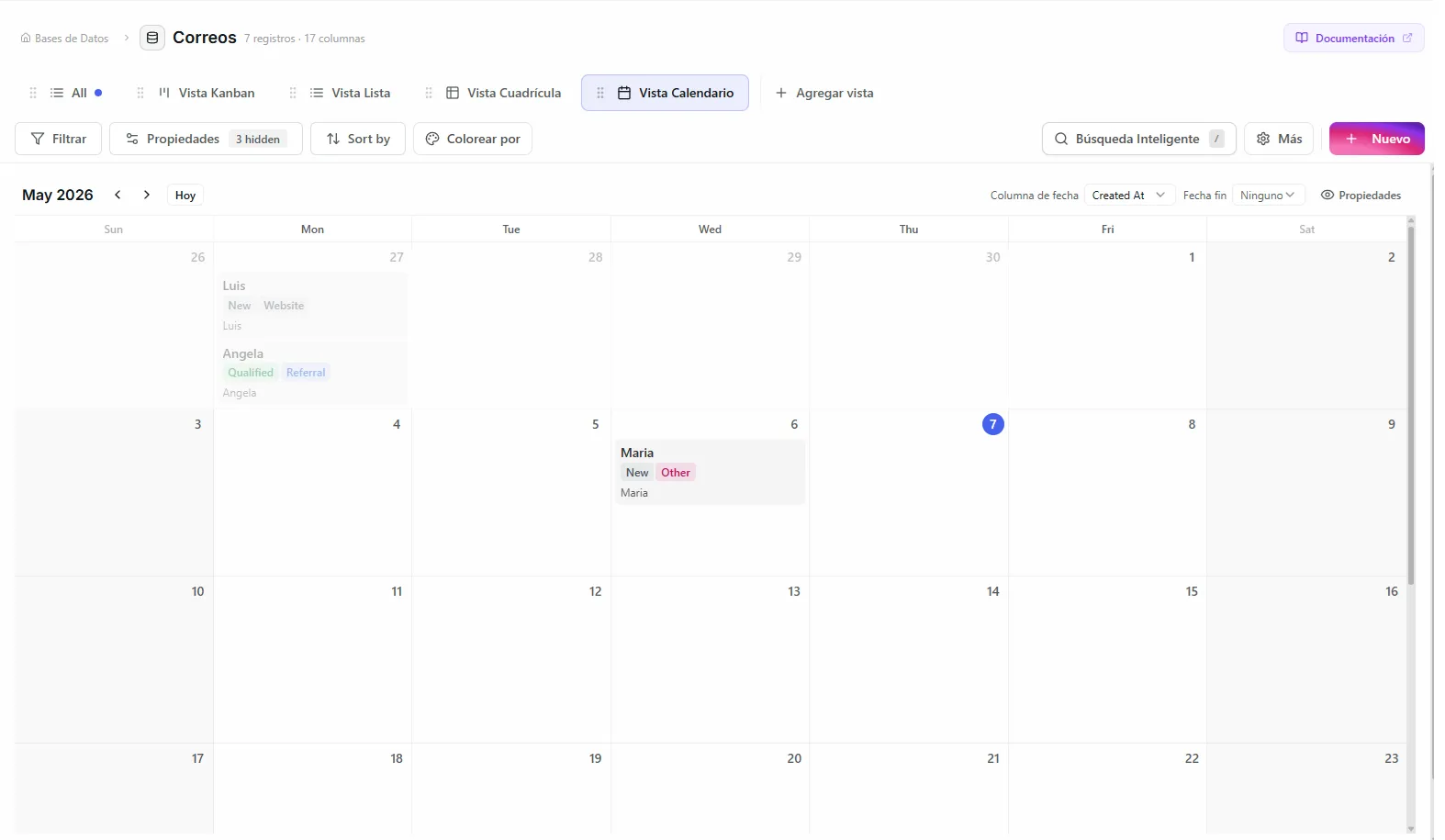Open the Más settings menu

[1279, 139]
